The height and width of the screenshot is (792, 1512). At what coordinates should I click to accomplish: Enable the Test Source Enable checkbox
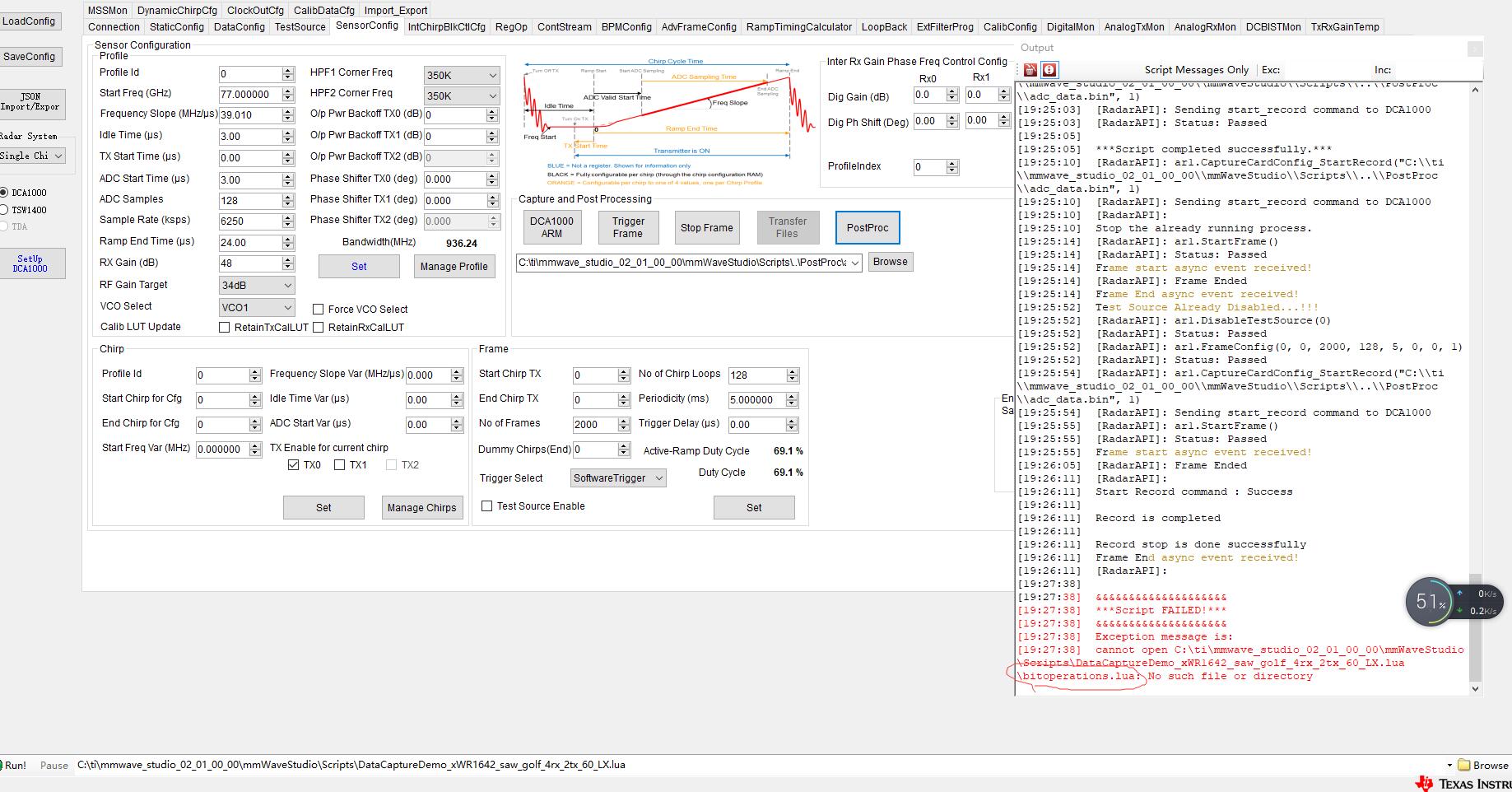[486, 506]
